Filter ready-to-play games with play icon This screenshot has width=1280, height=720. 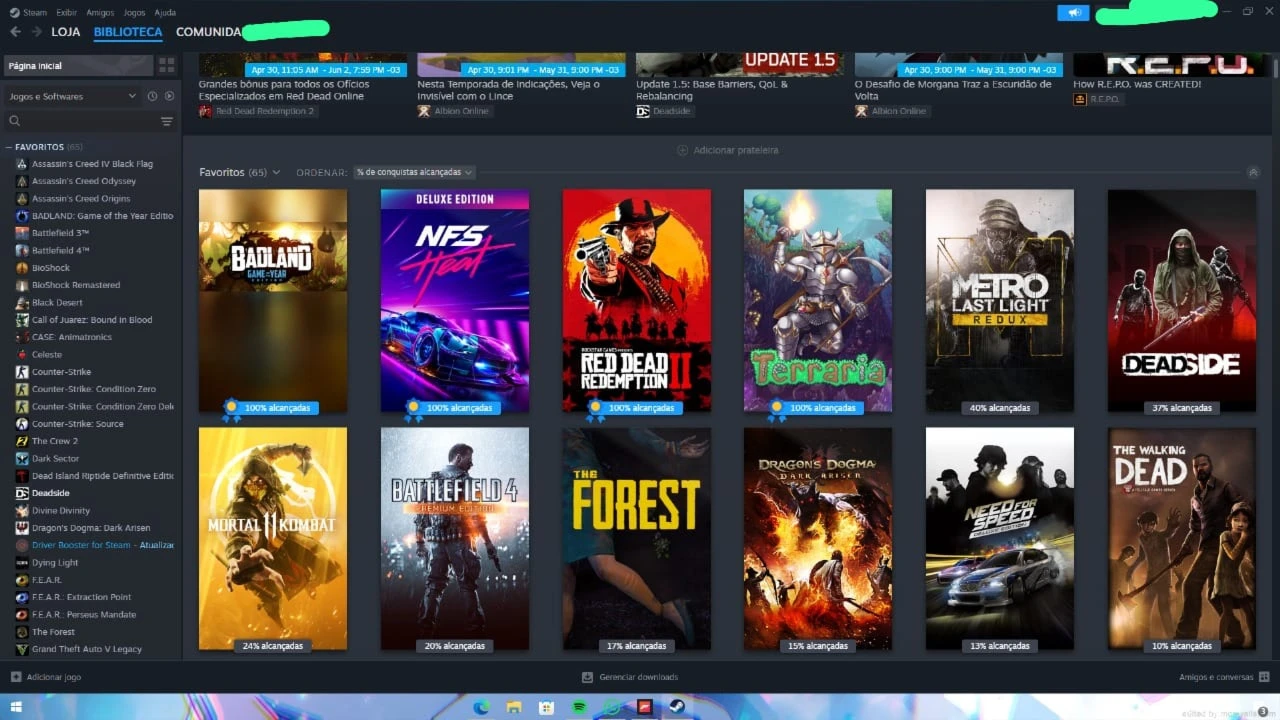pyautogui.click(x=169, y=96)
